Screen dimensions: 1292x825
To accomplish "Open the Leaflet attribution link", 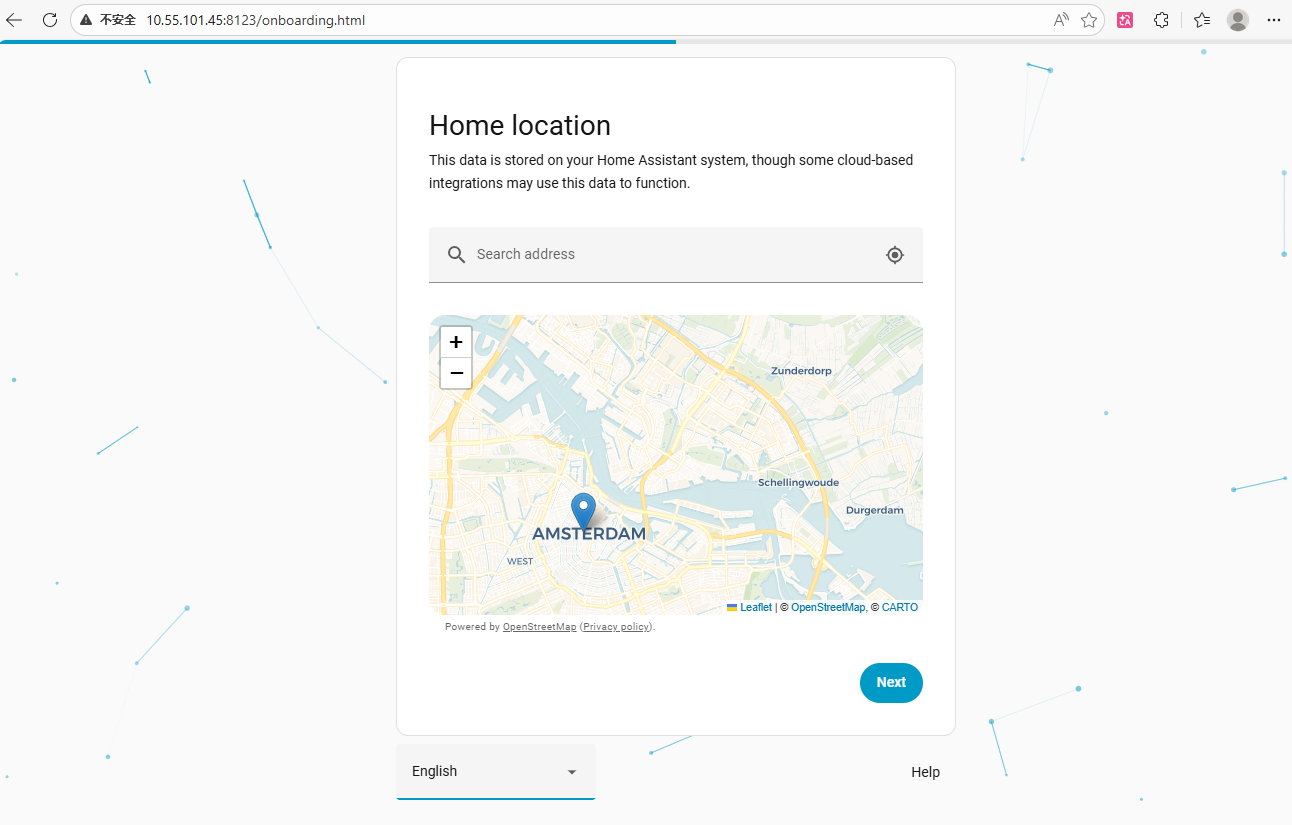I will [755, 608].
